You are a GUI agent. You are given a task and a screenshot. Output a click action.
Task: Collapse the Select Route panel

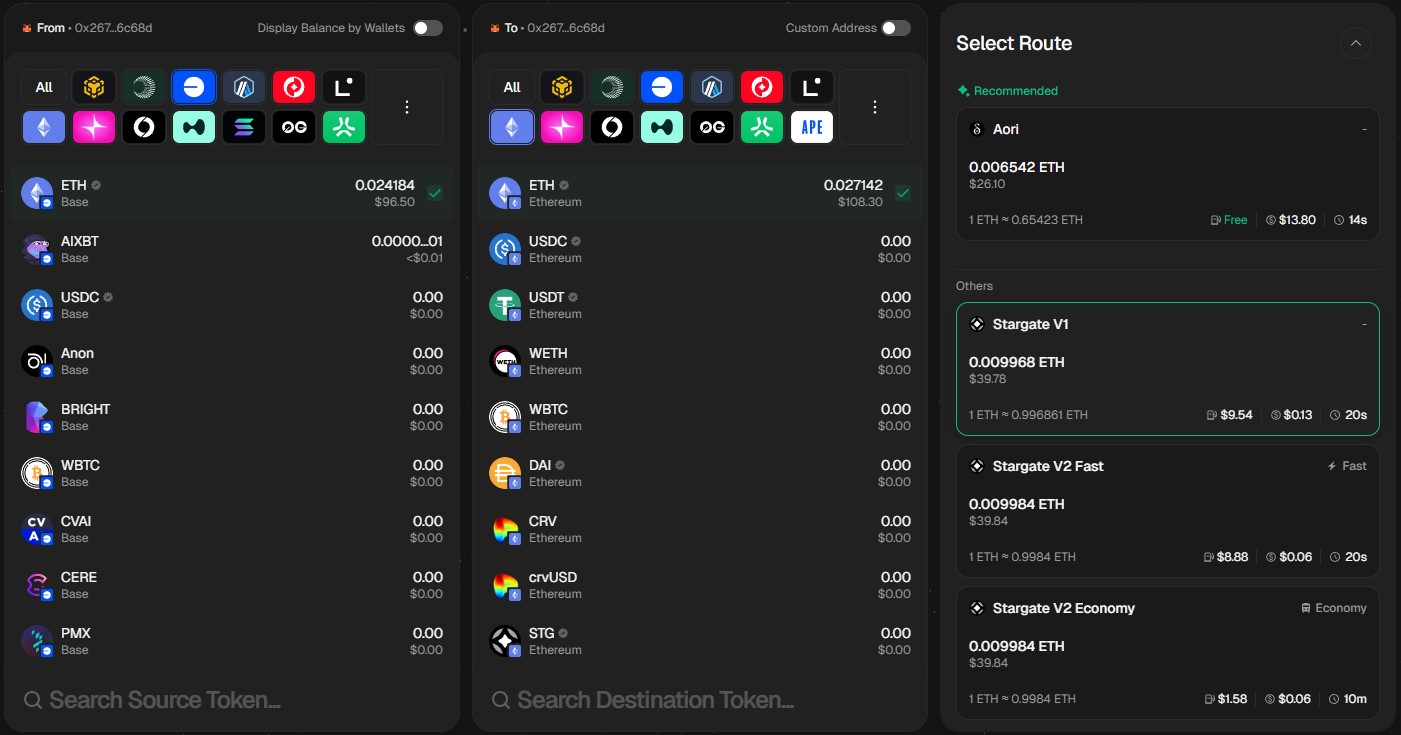(1356, 43)
